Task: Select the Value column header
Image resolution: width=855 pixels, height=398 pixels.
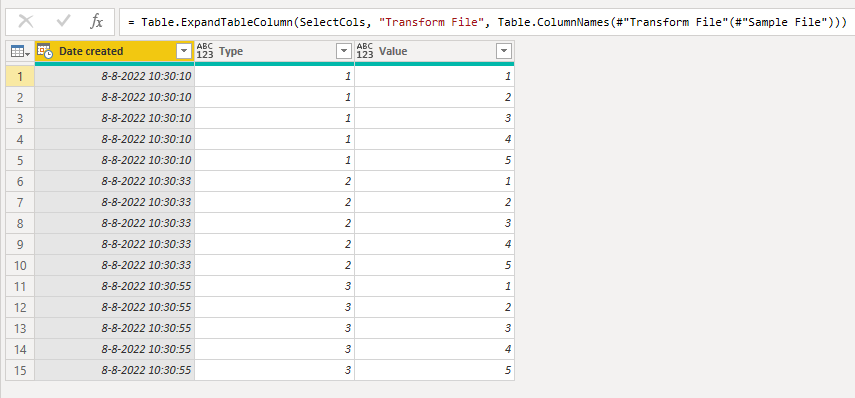Action: pos(434,52)
